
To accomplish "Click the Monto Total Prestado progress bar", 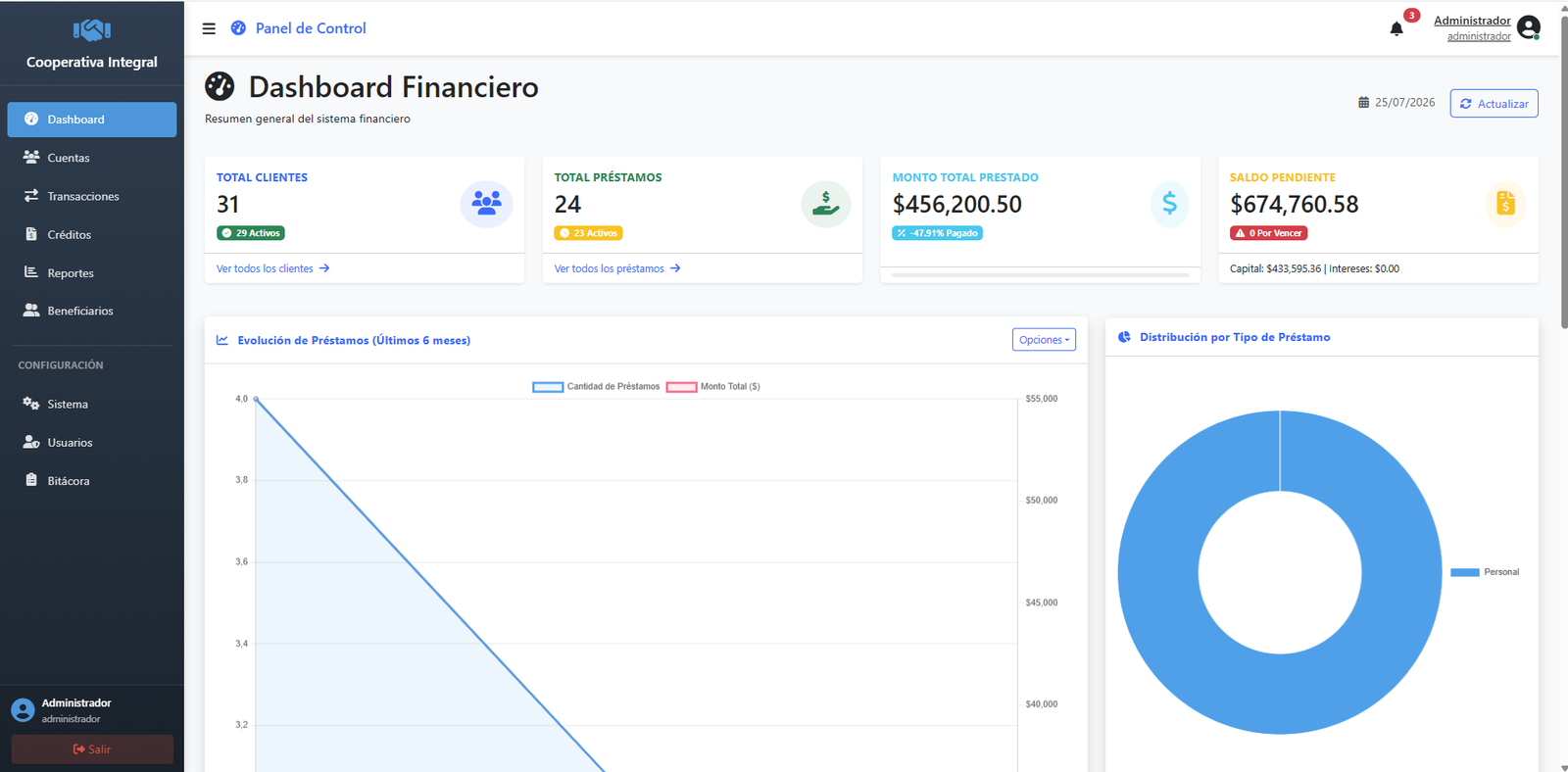I will [1041, 275].
